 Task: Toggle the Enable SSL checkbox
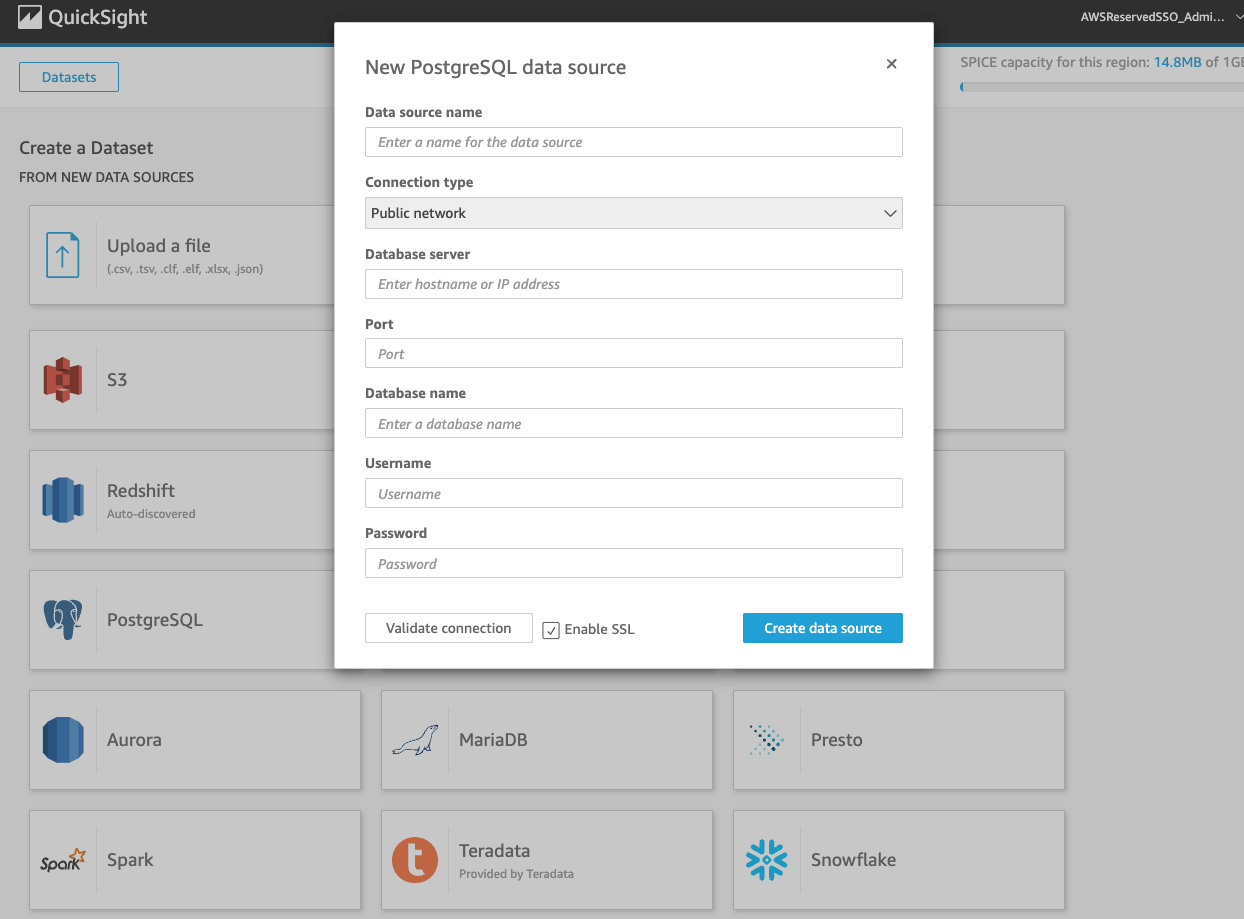[551, 630]
